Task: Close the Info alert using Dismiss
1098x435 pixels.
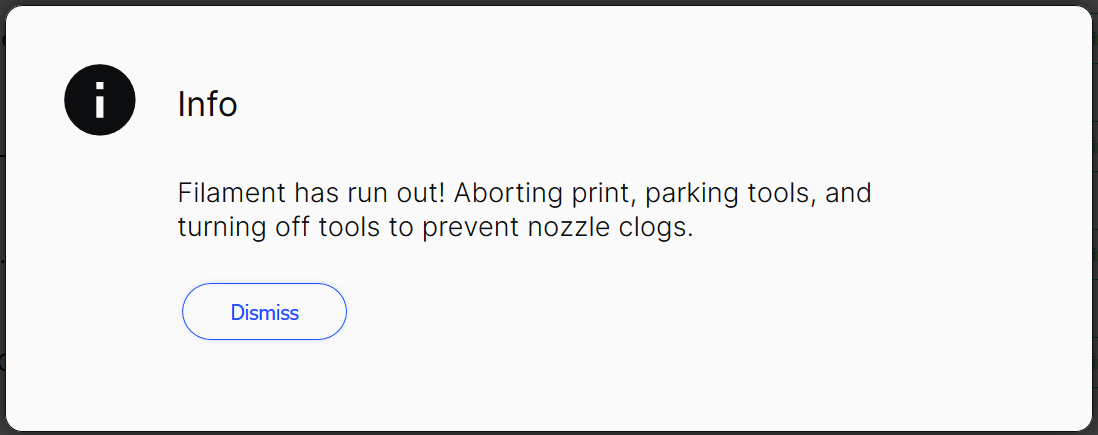Action: (x=264, y=312)
